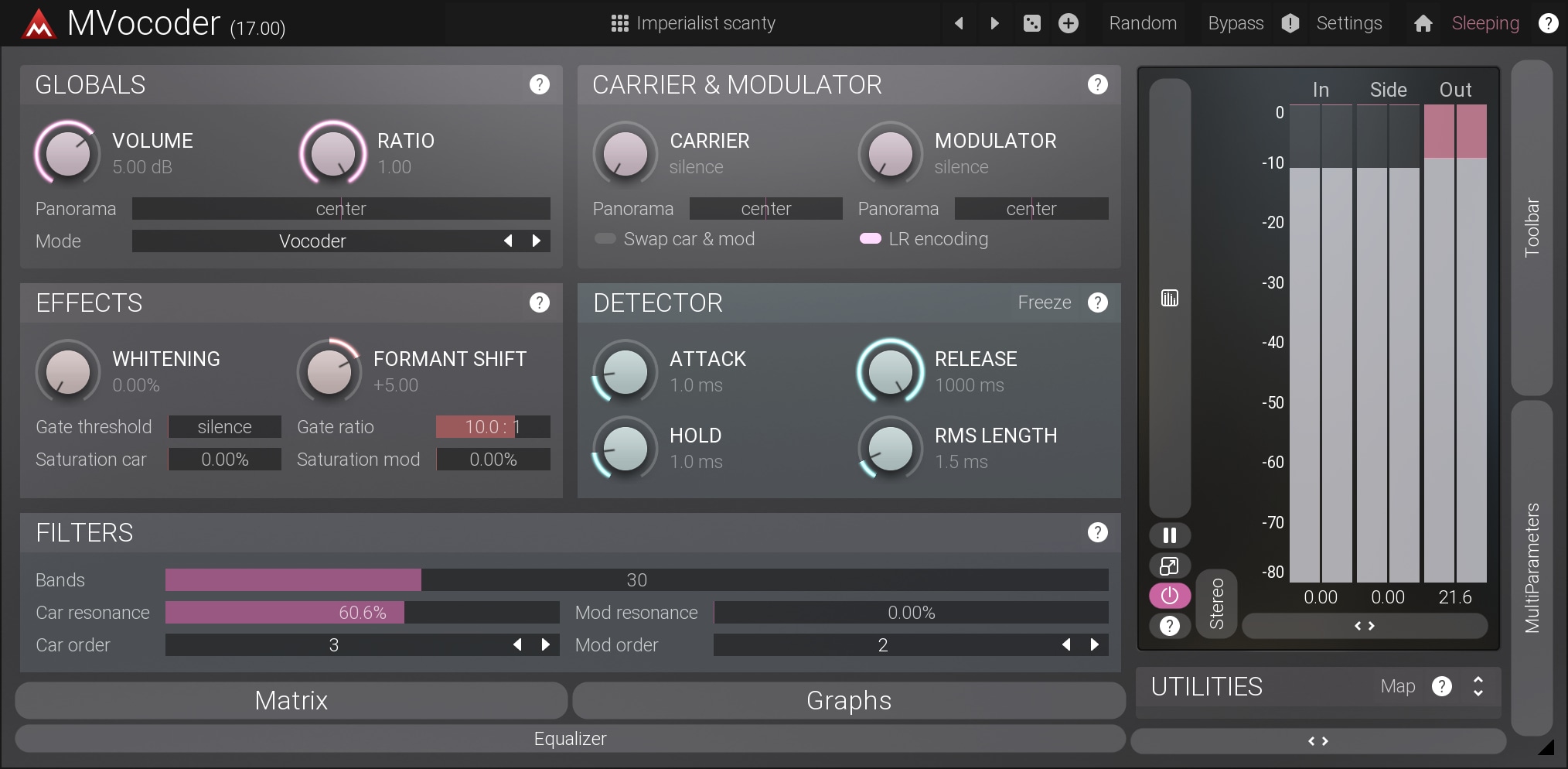Click the Bypass button
The height and width of the screenshot is (769, 1568).
[1235, 23]
